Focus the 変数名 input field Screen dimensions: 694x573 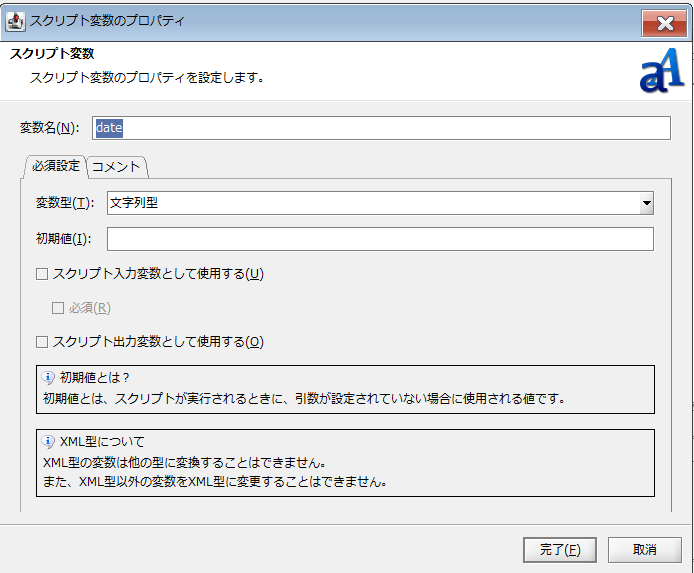381,128
